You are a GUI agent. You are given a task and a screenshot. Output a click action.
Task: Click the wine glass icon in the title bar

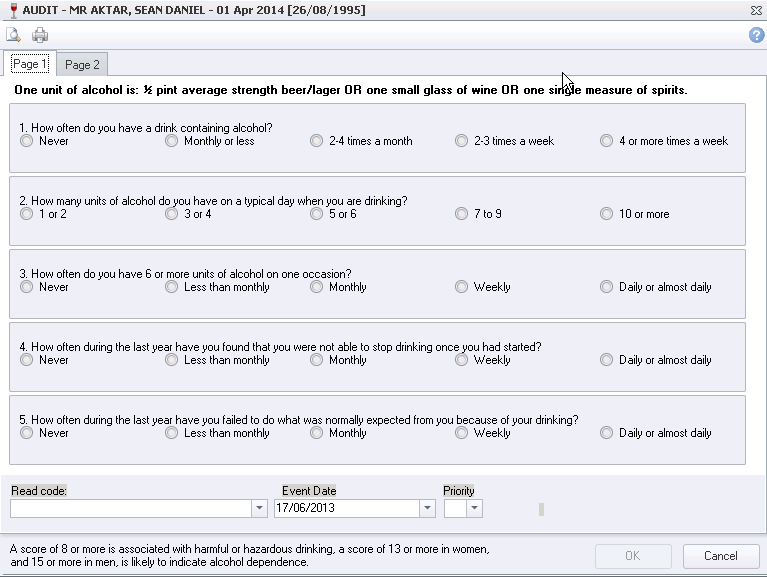(9, 10)
